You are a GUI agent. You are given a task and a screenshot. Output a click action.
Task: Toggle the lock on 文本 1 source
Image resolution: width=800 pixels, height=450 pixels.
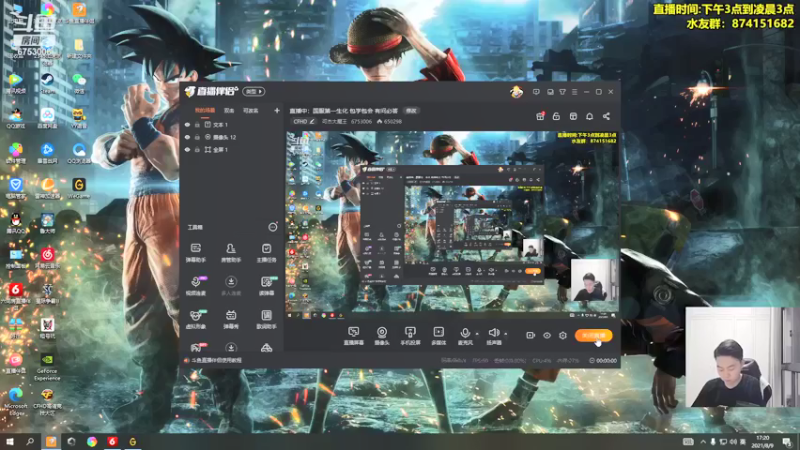[197, 124]
